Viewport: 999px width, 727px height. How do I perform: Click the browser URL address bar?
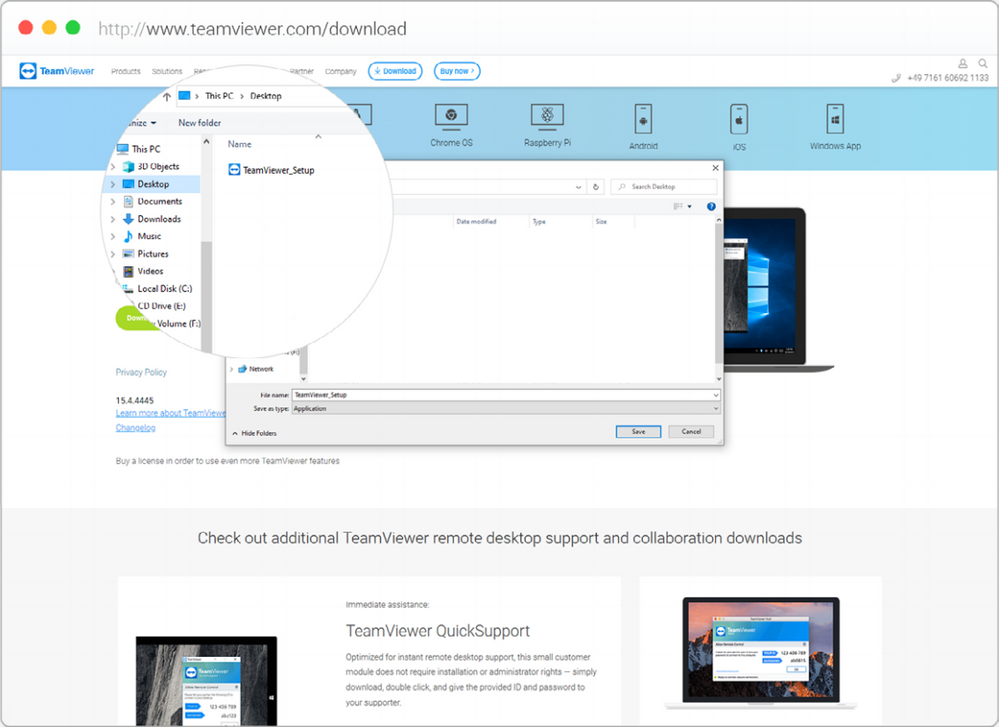point(252,29)
